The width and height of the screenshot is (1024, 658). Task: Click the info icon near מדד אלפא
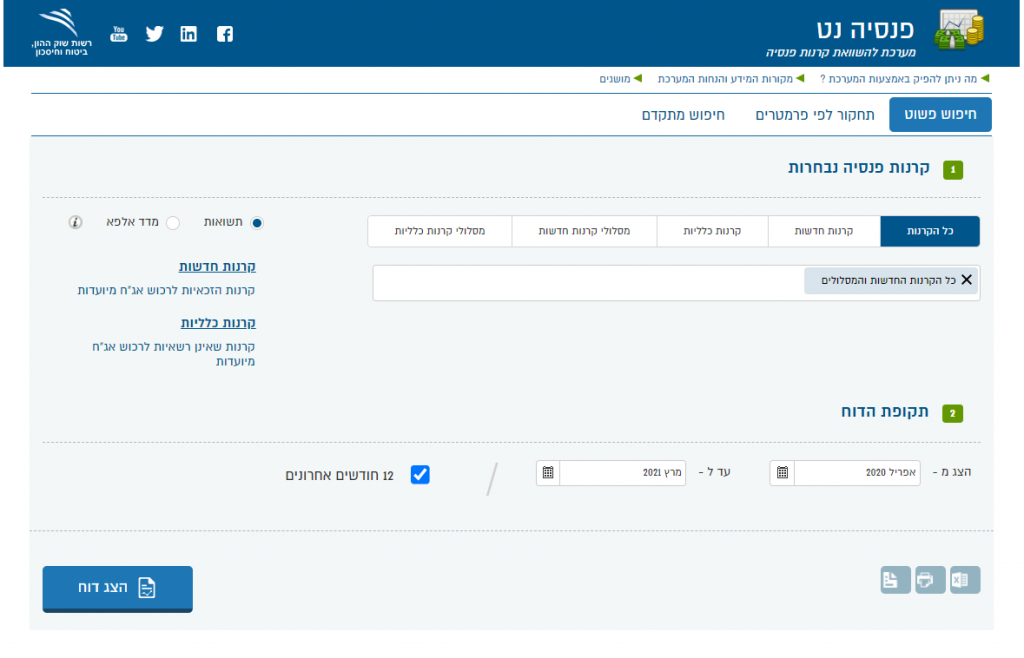75,222
